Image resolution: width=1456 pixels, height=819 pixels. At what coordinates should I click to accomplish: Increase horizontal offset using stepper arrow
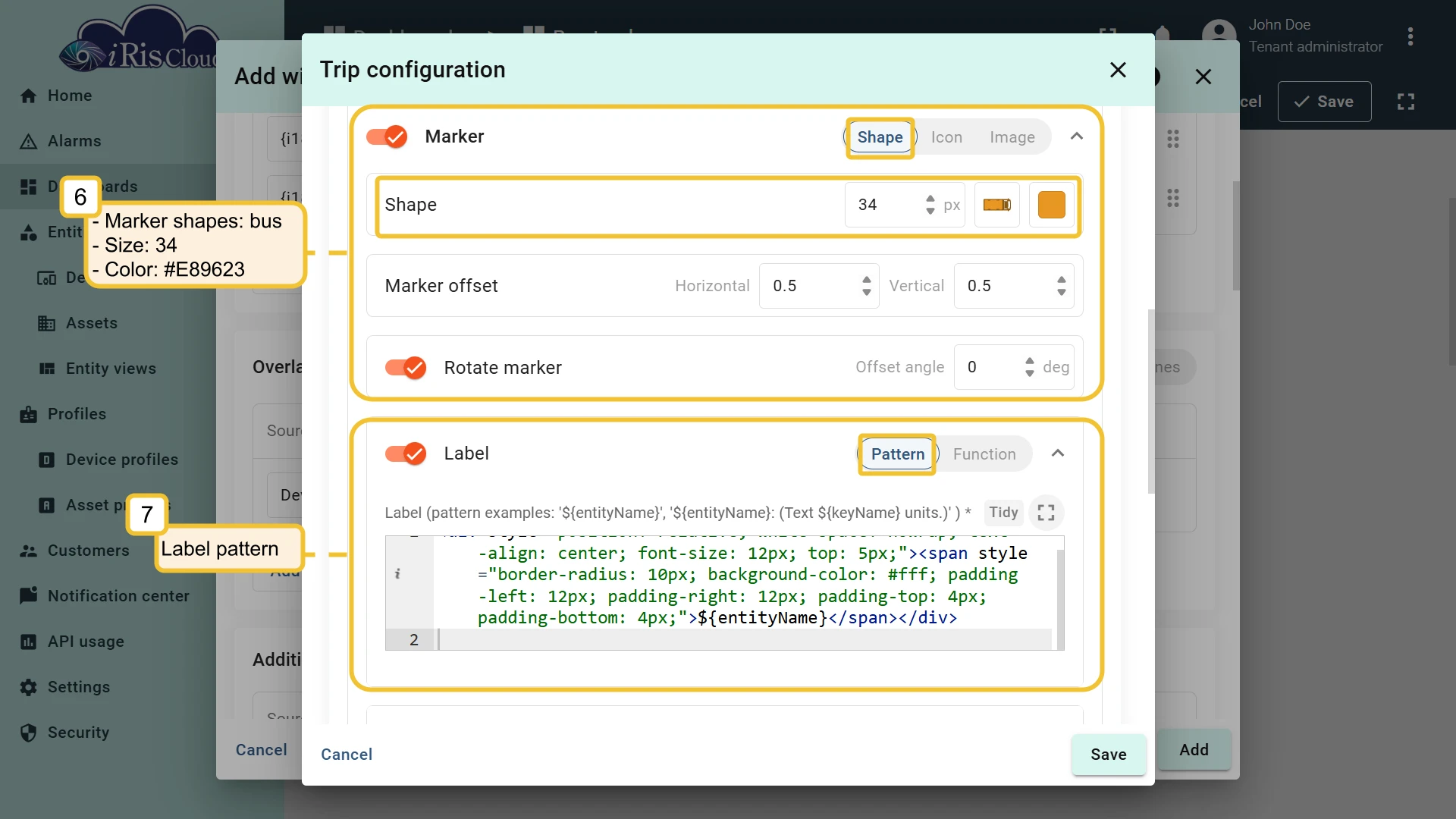[x=867, y=280]
